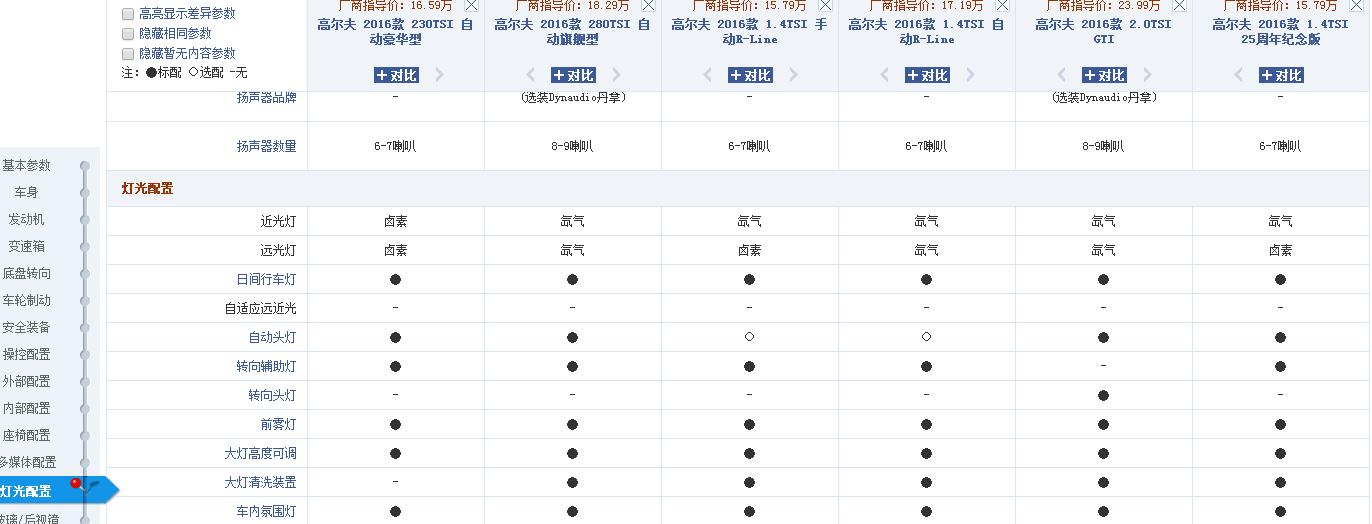
Task: Jump to 基本参数 section in sidebar
Action: 26,165
